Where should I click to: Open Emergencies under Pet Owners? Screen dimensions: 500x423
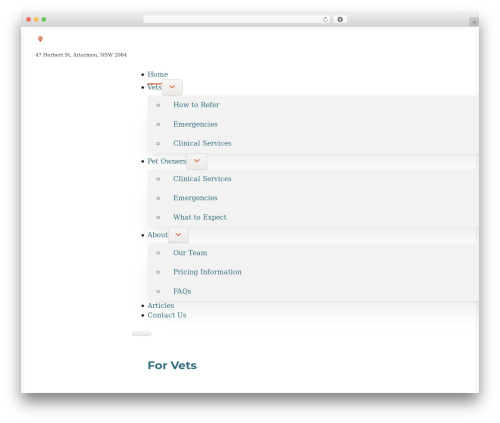click(x=195, y=198)
